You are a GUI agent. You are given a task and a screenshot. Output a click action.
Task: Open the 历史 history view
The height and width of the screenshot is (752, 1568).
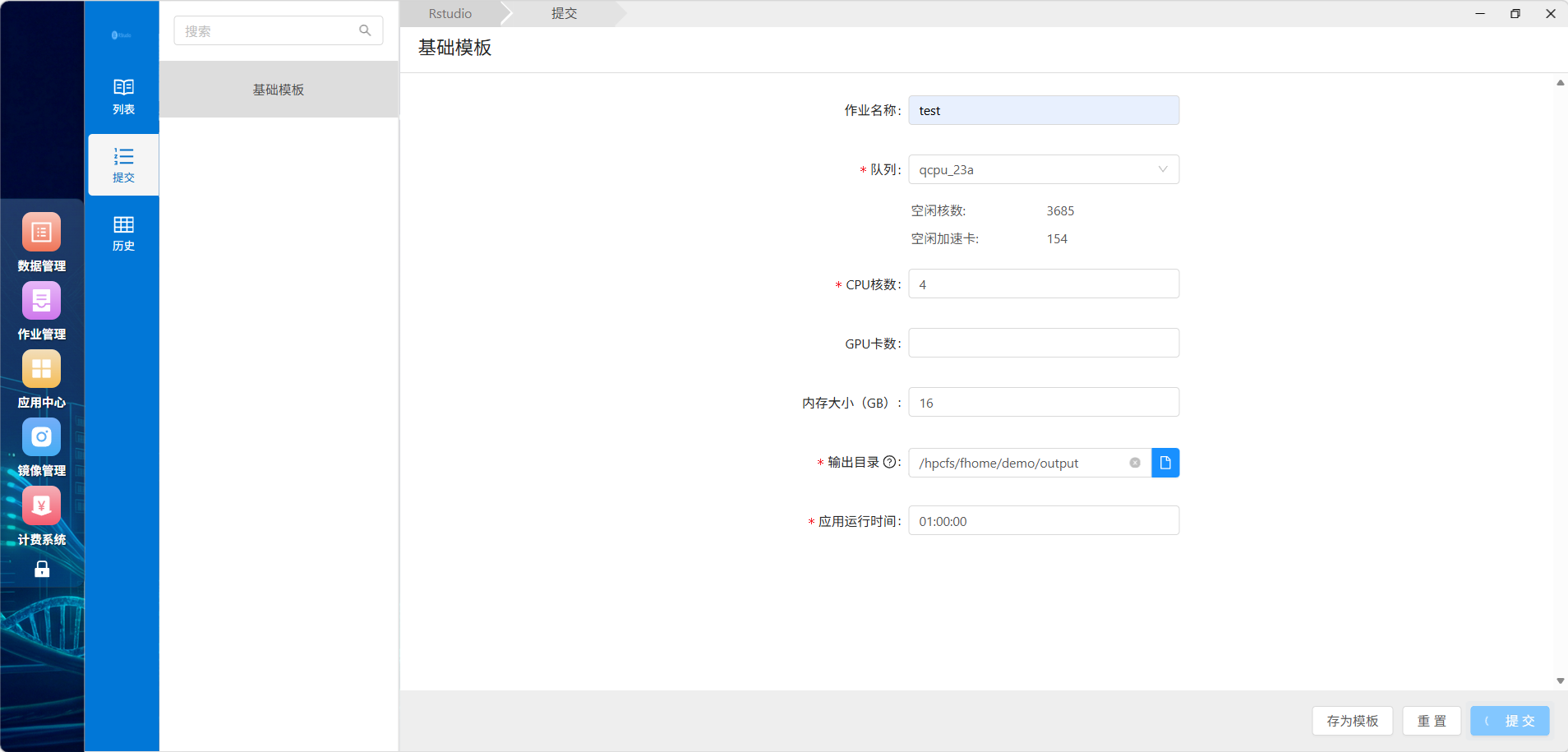coord(123,233)
